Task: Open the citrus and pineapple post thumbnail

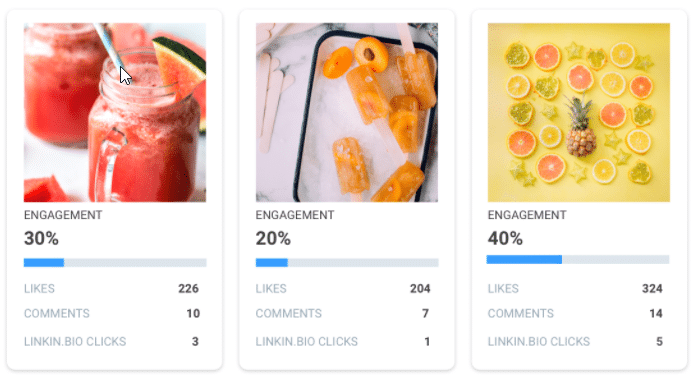Action: 579,112
